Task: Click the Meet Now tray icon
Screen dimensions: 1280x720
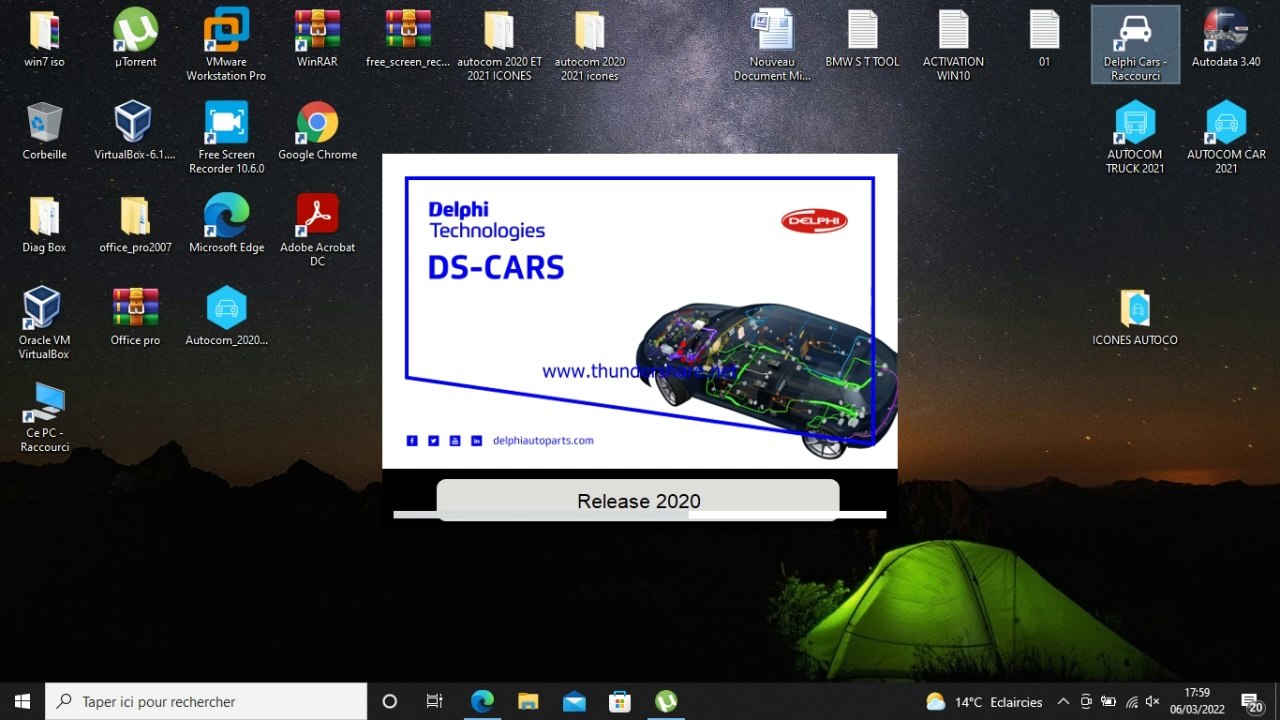Action: coord(1086,701)
